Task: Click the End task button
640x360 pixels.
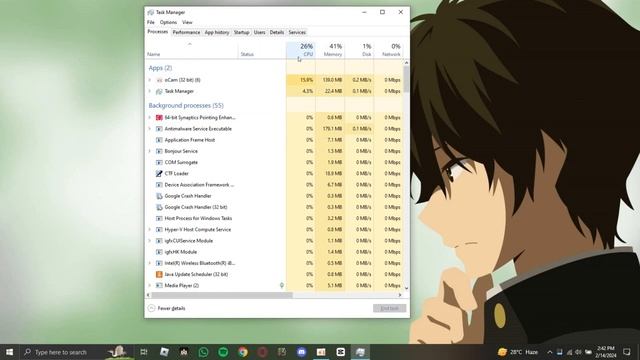Action: click(389, 308)
